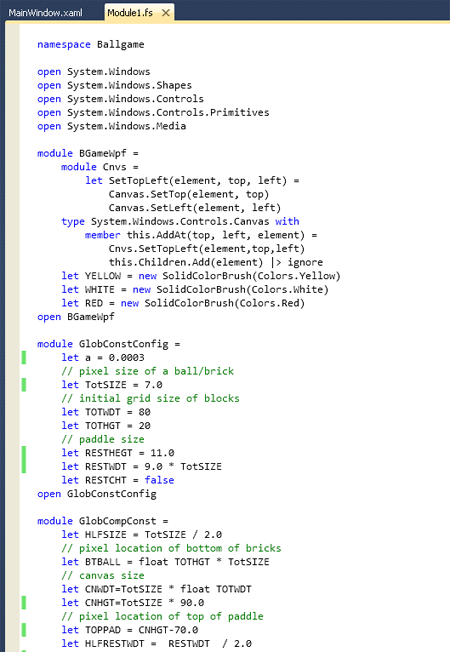Click the 'let HLFSIZE = TotSIZE / 2.0' line
The width and height of the screenshot is (450, 652).
coord(141,535)
